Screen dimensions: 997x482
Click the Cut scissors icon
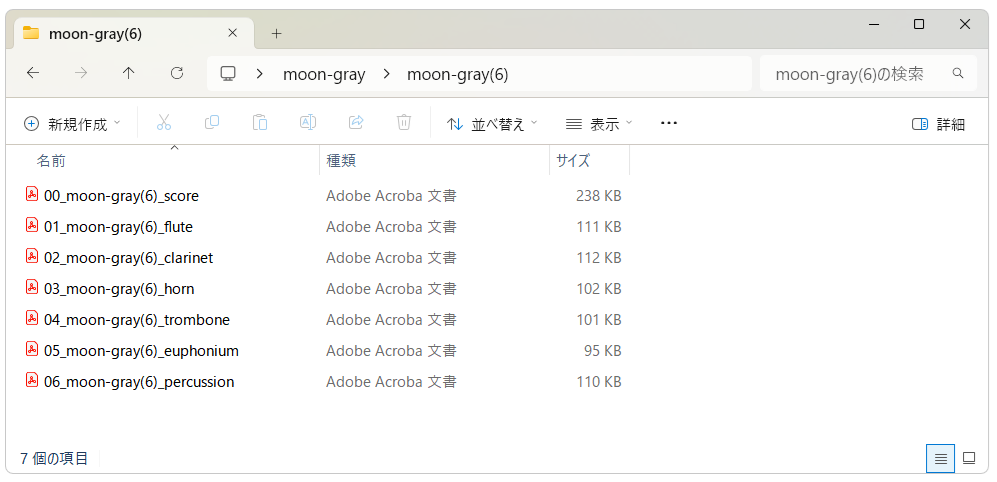[164, 123]
